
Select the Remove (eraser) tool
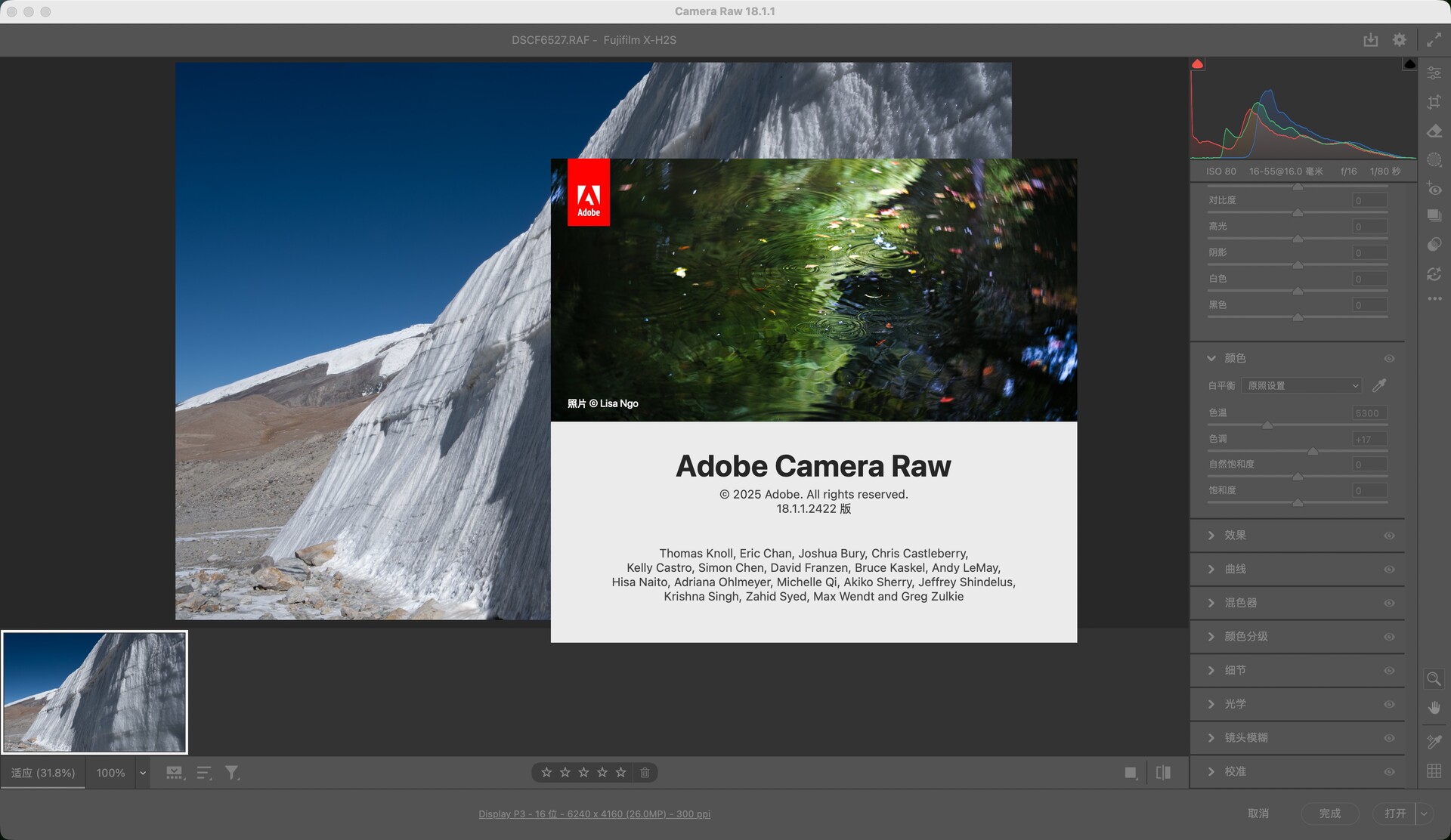click(1434, 131)
